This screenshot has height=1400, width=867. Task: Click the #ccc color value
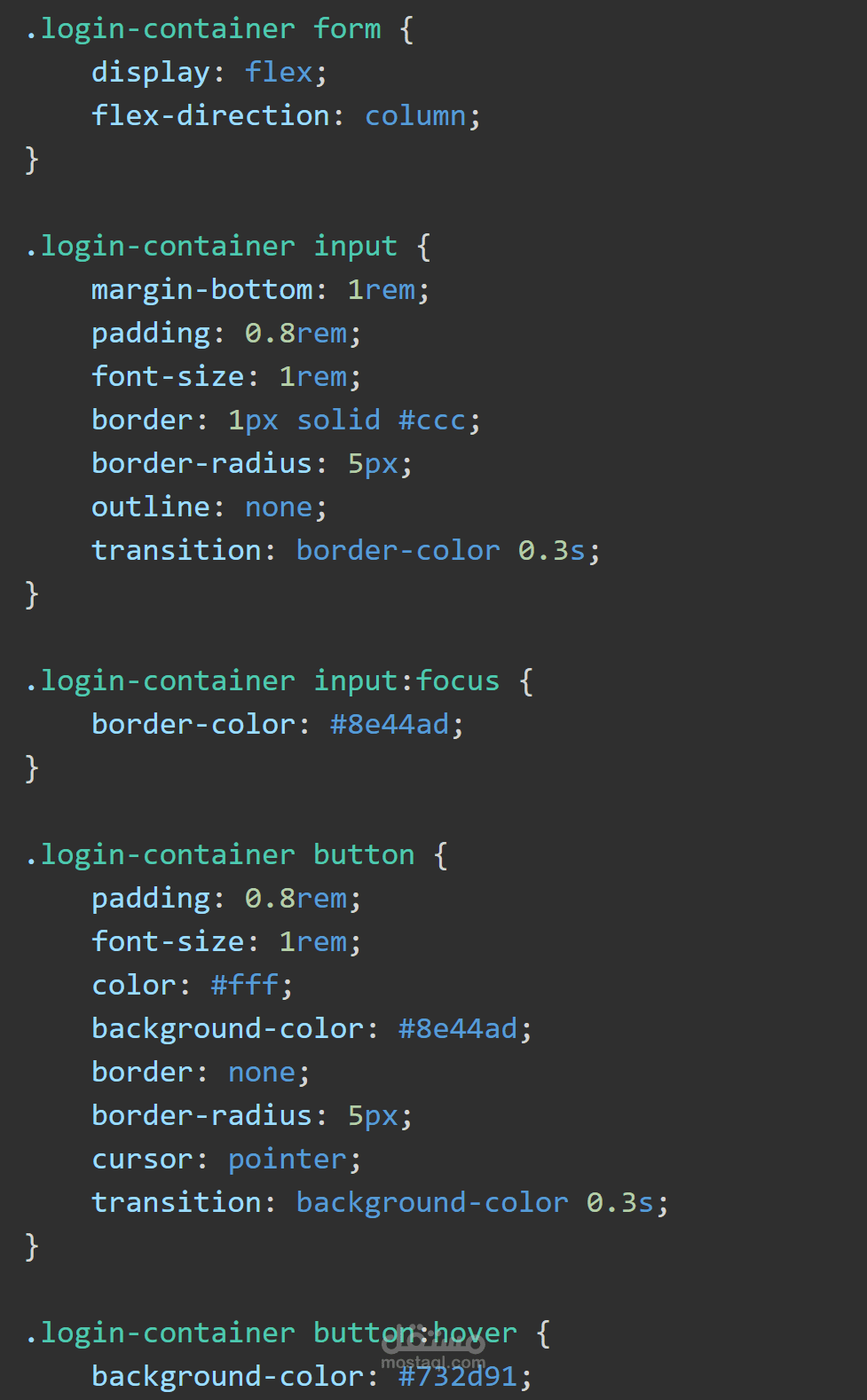click(x=432, y=421)
